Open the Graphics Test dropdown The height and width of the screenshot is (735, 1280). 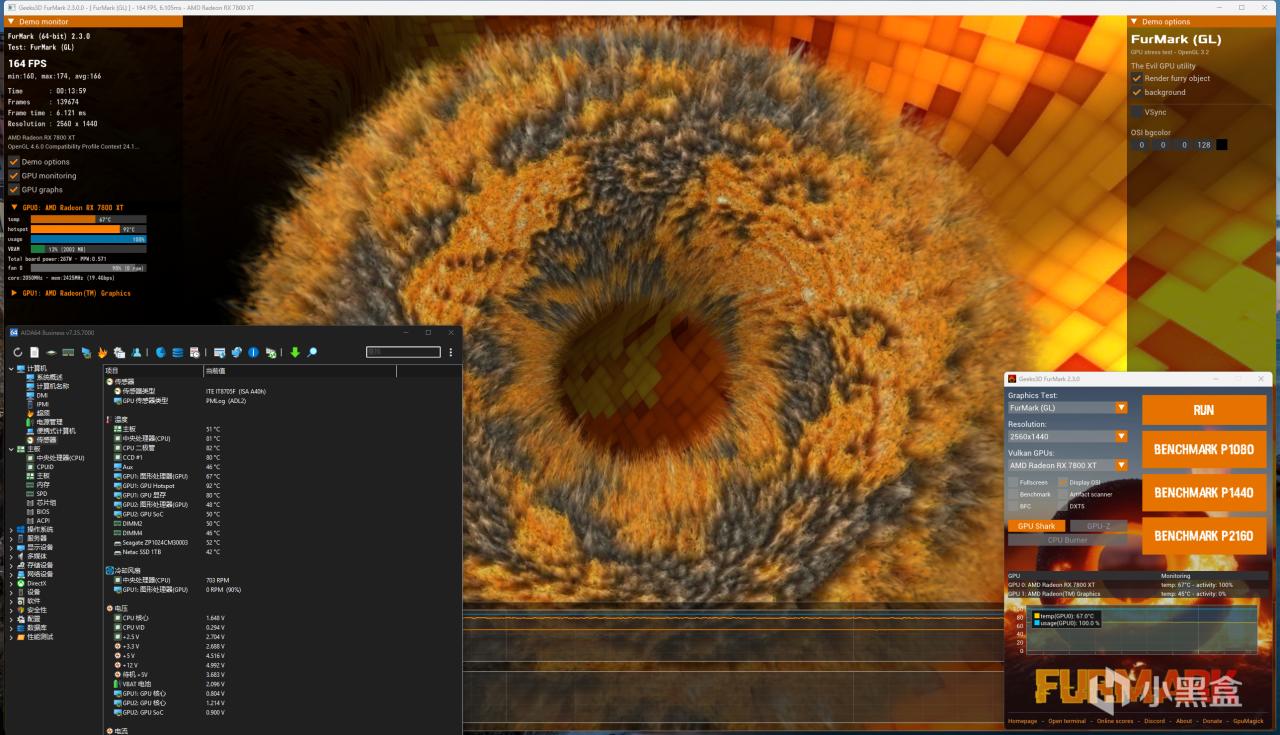click(x=1067, y=407)
